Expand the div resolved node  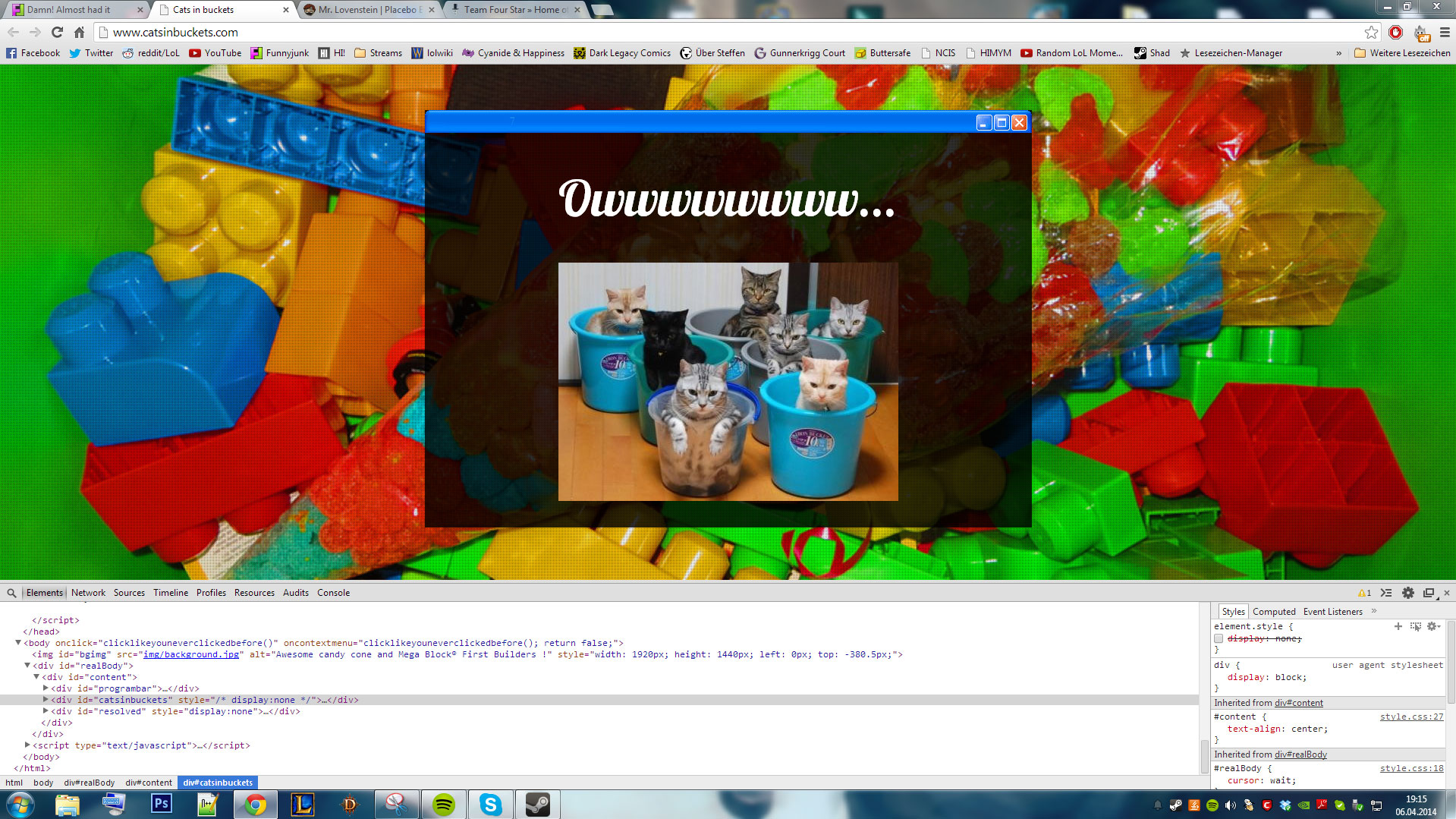click(x=46, y=711)
